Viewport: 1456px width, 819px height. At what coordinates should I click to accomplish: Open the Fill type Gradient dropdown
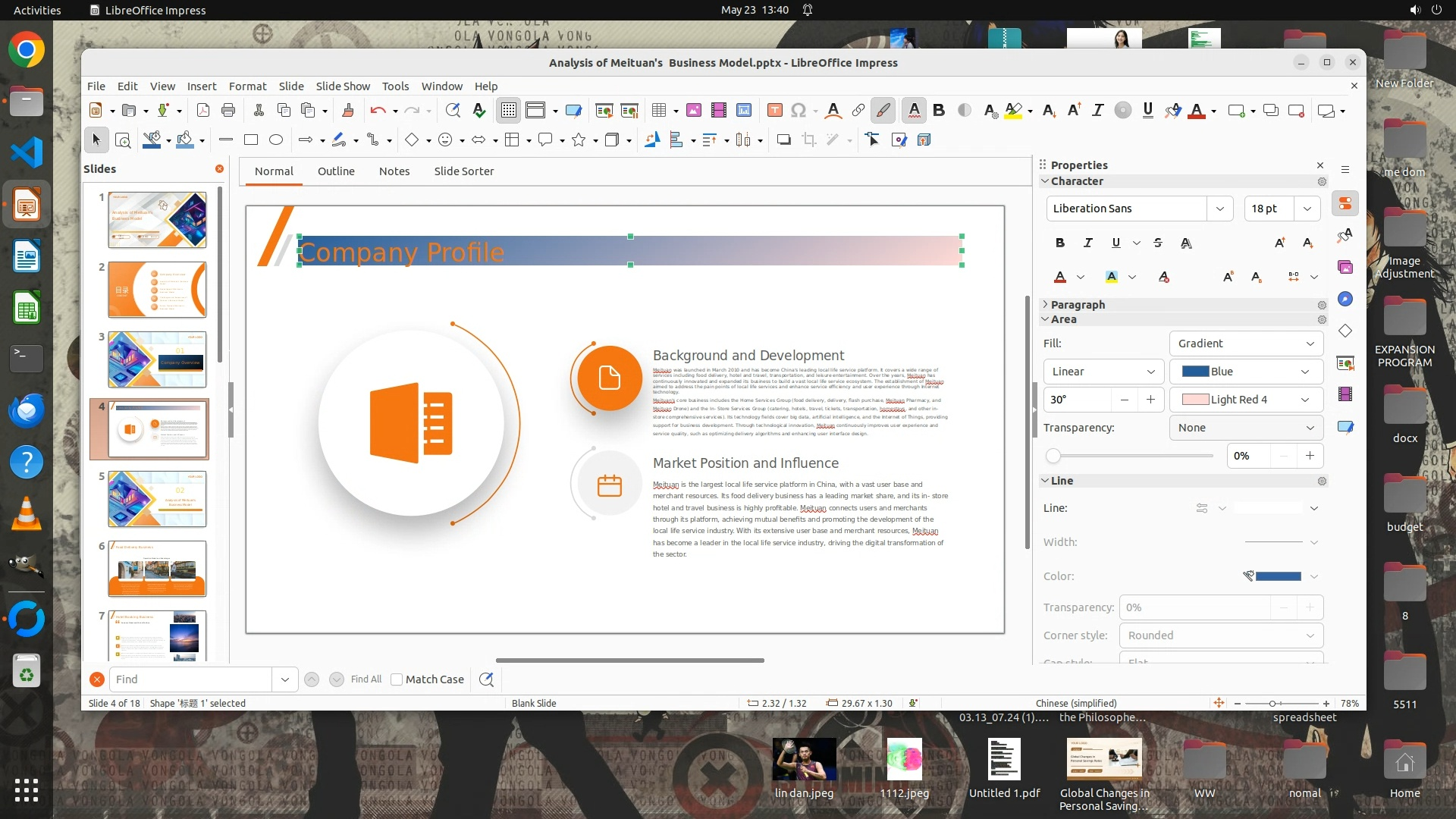point(1246,344)
